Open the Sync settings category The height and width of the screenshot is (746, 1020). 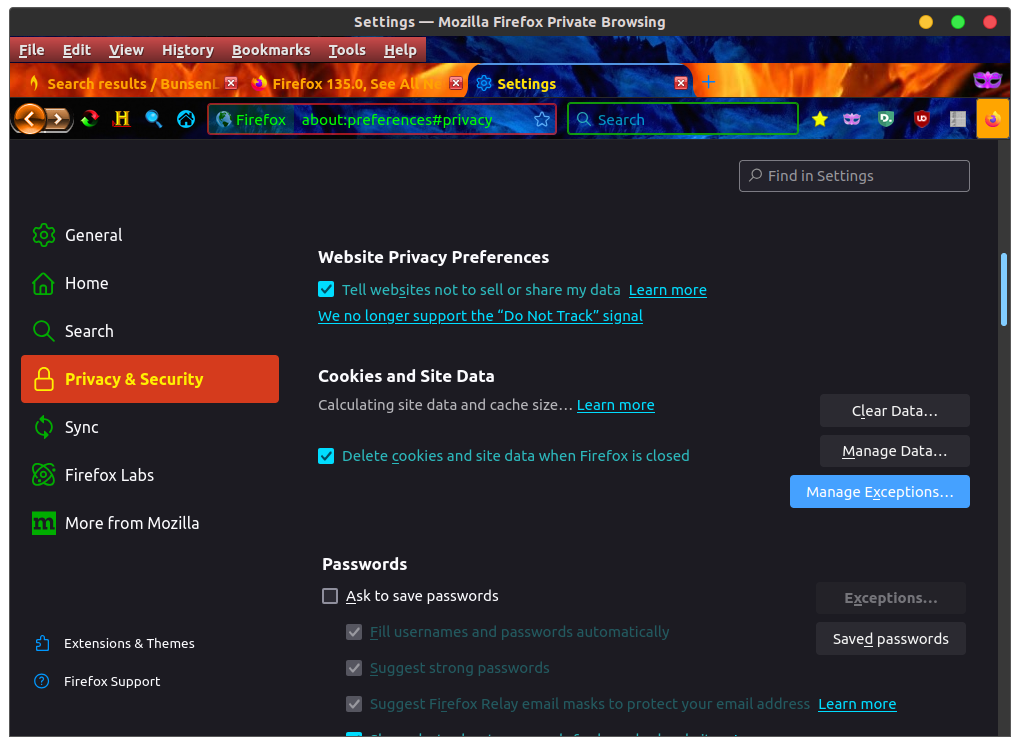click(x=150, y=427)
